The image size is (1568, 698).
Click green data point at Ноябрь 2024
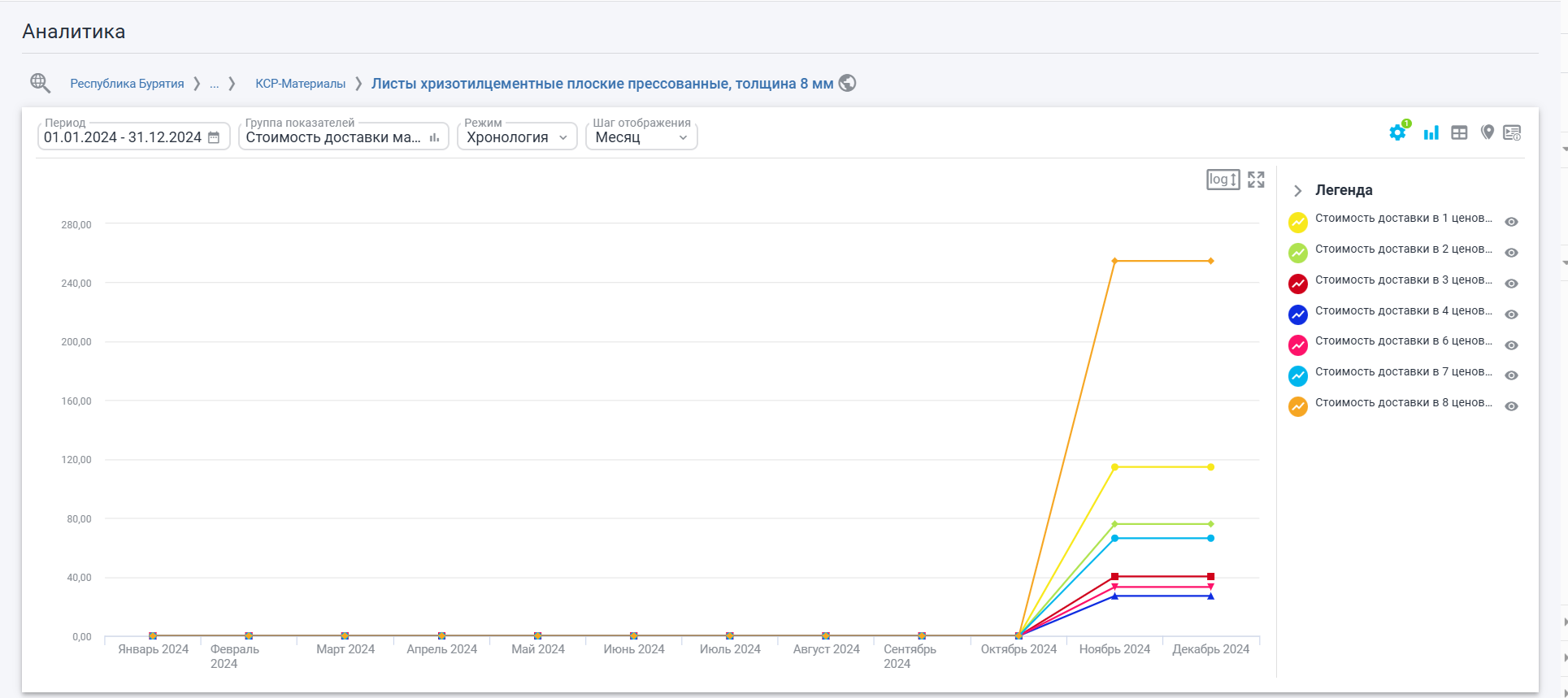(1114, 524)
